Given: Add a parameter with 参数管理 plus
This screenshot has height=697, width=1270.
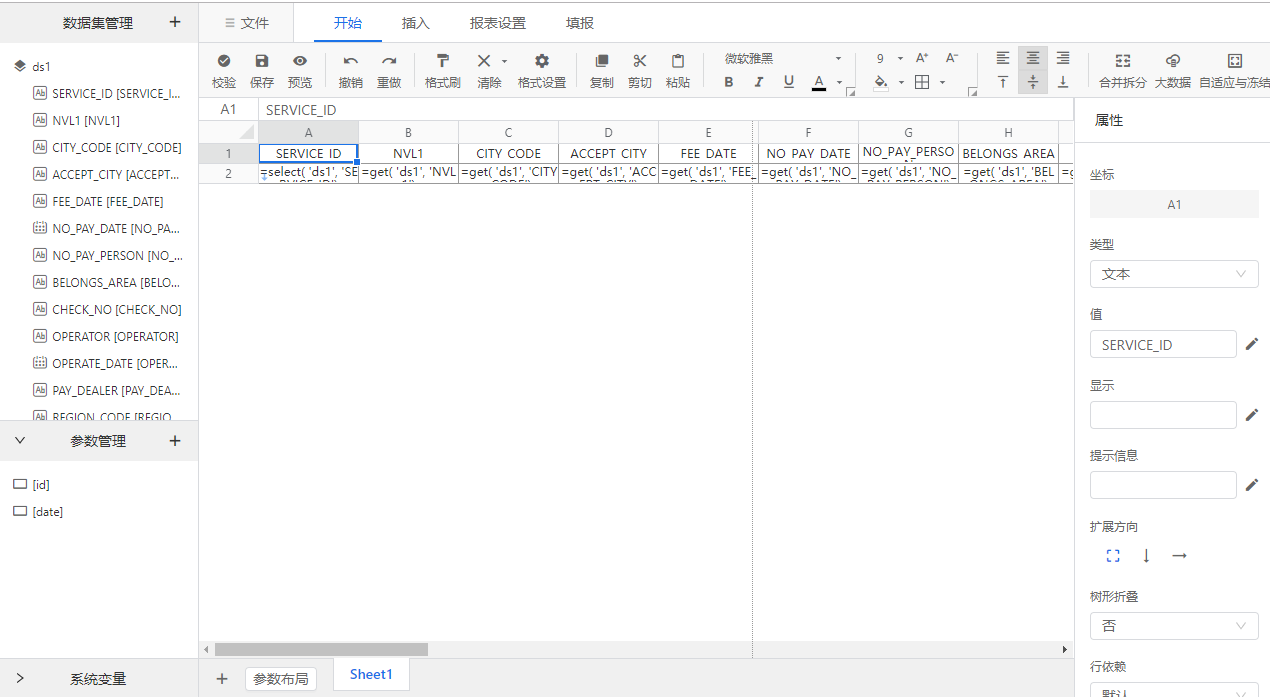Looking at the screenshot, I should (x=175, y=440).
